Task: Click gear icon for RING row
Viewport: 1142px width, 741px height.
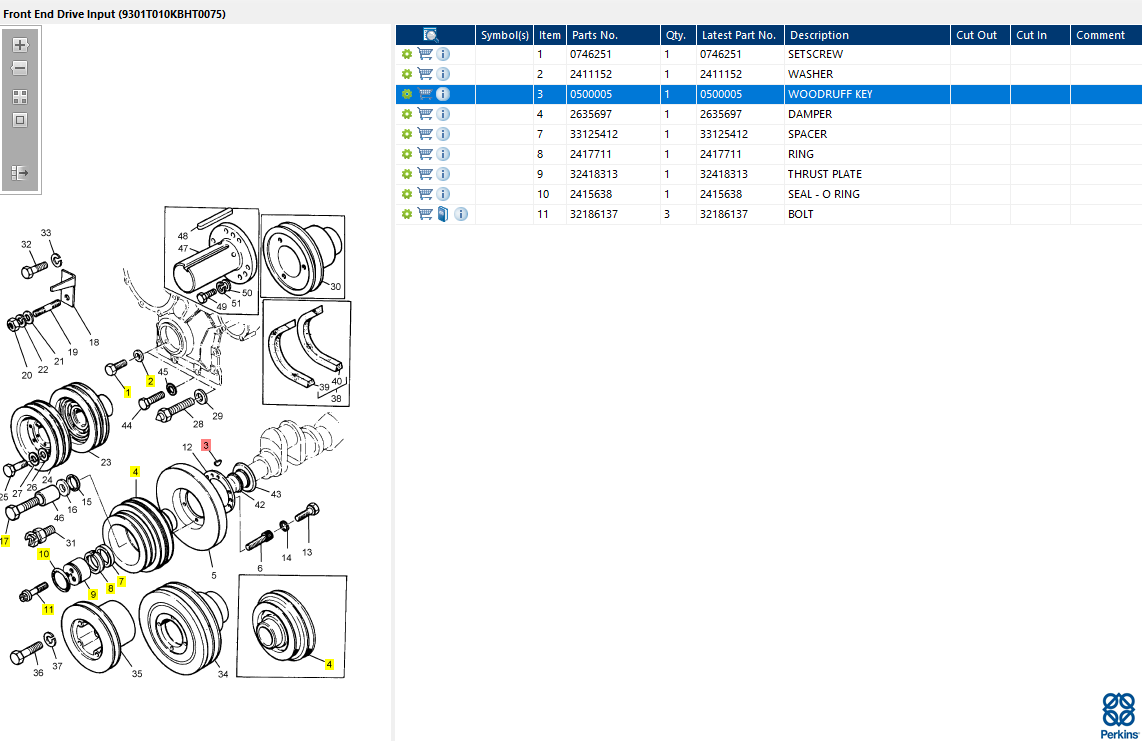Action: [407, 154]
